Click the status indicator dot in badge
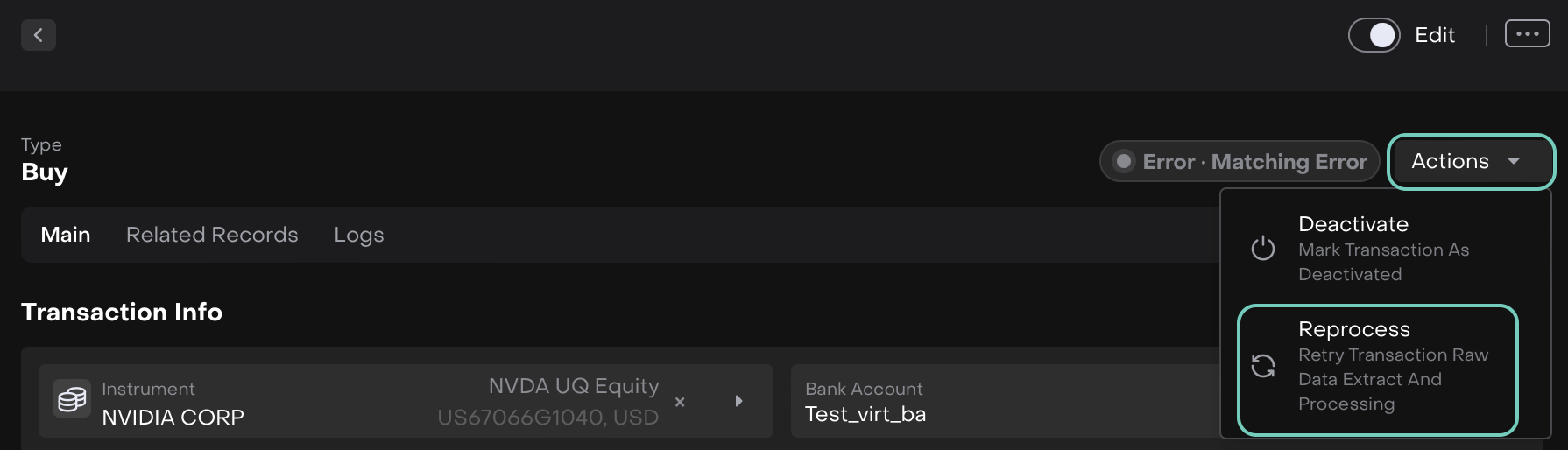Screen dimensions: 1568x450 pos(1124,162)
